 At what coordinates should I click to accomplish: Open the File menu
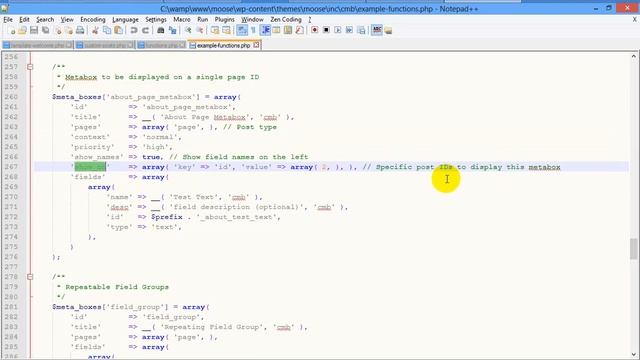click(8, 20)
